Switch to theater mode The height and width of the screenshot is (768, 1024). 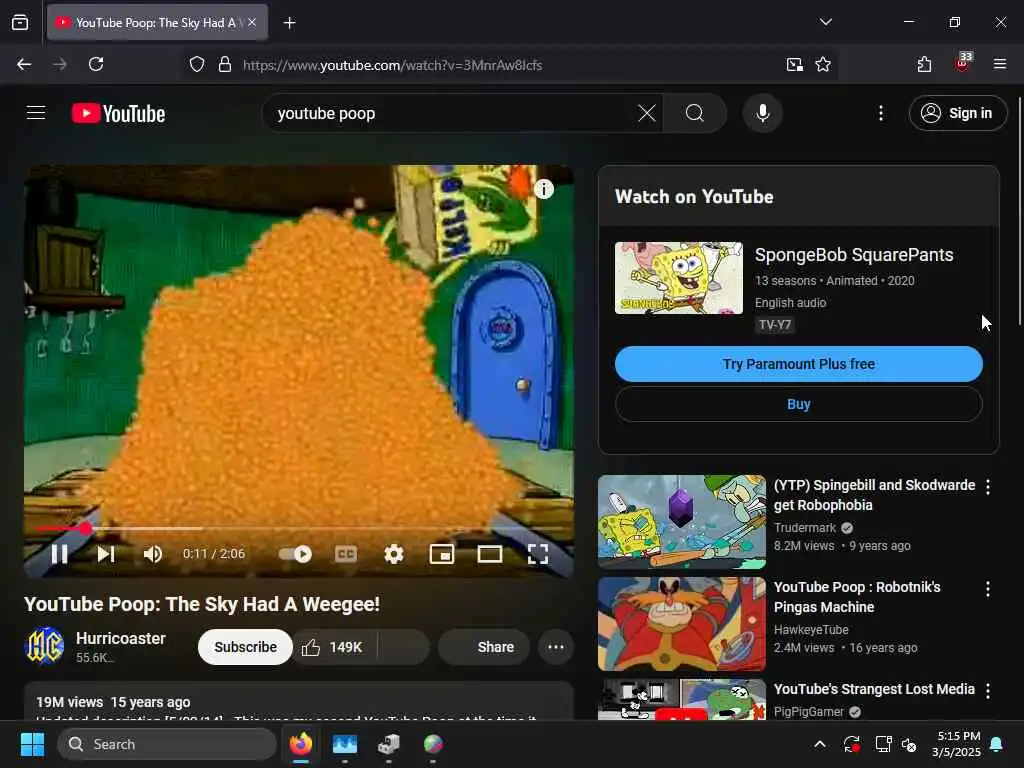pos(490,554)
